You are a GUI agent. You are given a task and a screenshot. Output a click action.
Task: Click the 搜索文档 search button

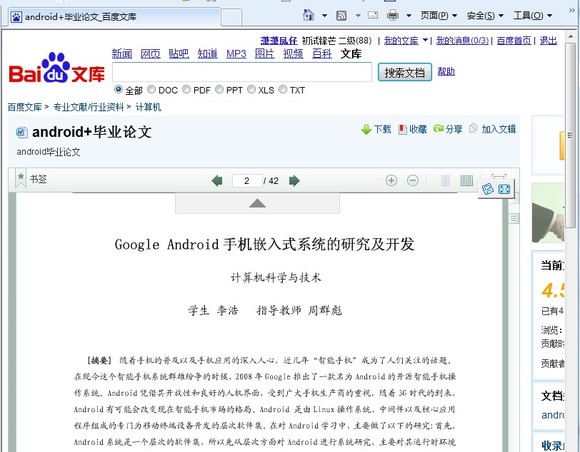point(405,72)
